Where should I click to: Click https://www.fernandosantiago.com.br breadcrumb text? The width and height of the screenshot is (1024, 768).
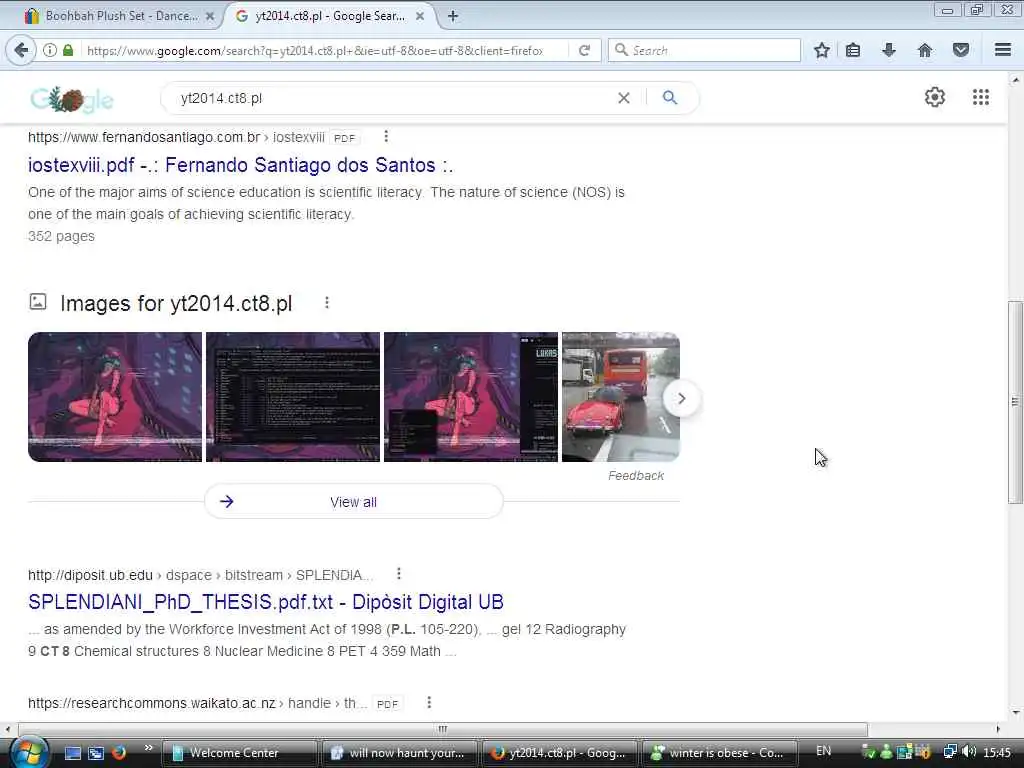point(144,137)
